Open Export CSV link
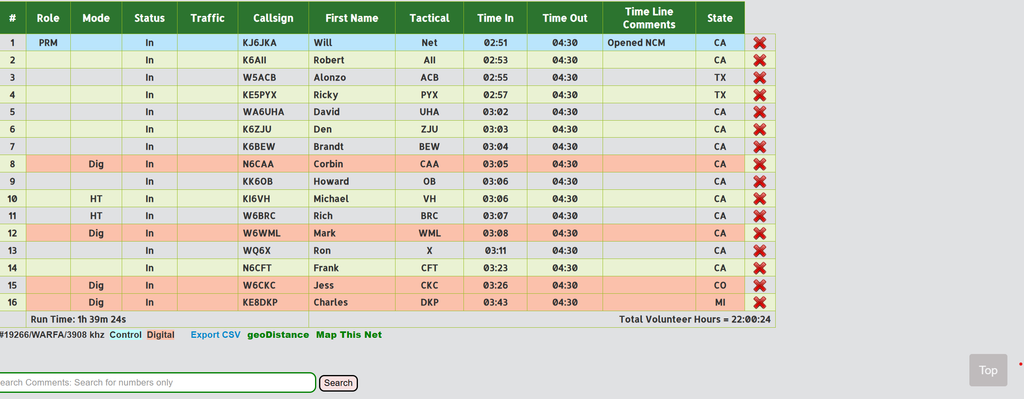The width and height of the screenshot is (1024, 399). [x=216, y=335]
